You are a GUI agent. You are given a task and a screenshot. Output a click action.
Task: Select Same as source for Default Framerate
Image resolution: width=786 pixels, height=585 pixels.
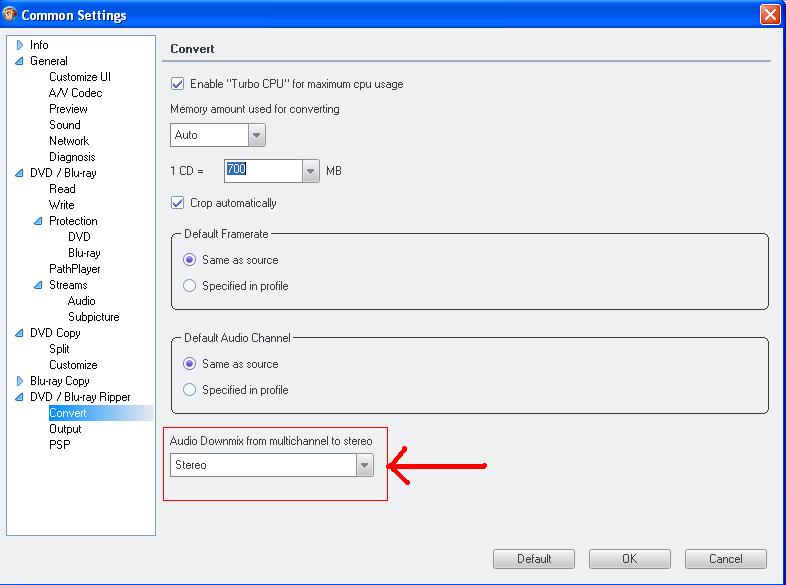[189, 260]
